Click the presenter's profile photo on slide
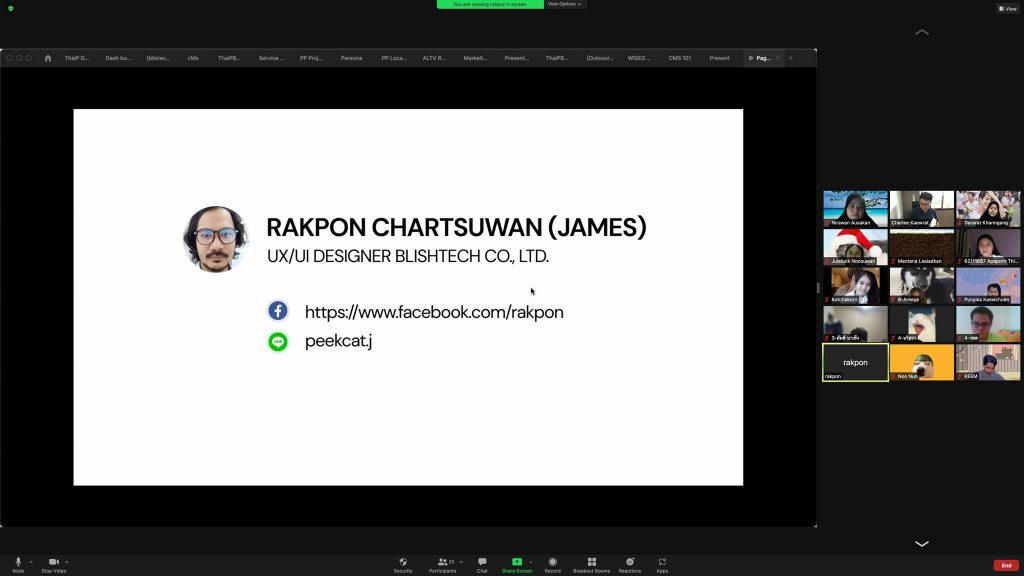Image resolution: width=1024 pixels, height=576 pixels. (215, 239)
